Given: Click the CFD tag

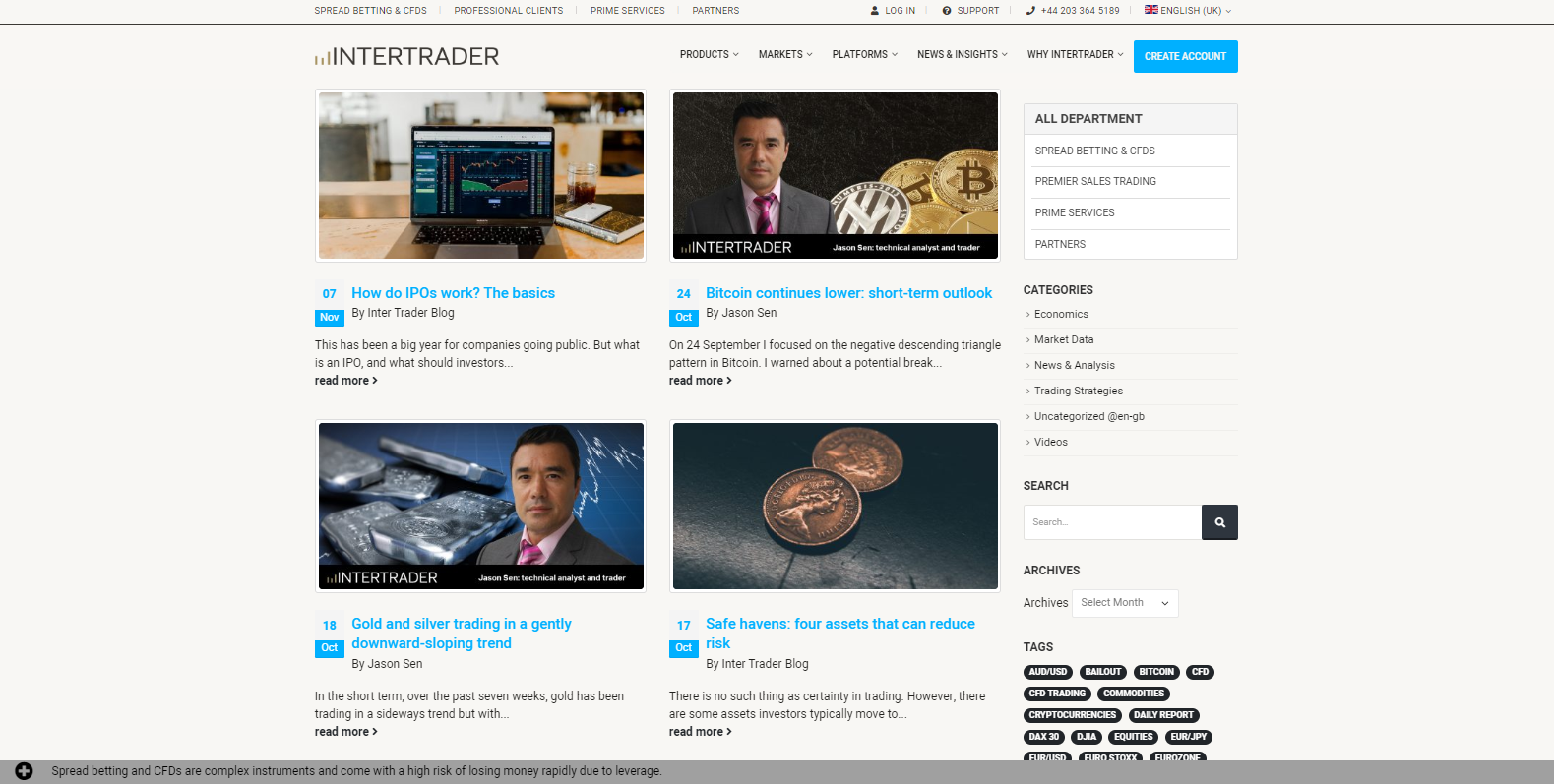Looking at the screenshot, I should coord(1201,673).
